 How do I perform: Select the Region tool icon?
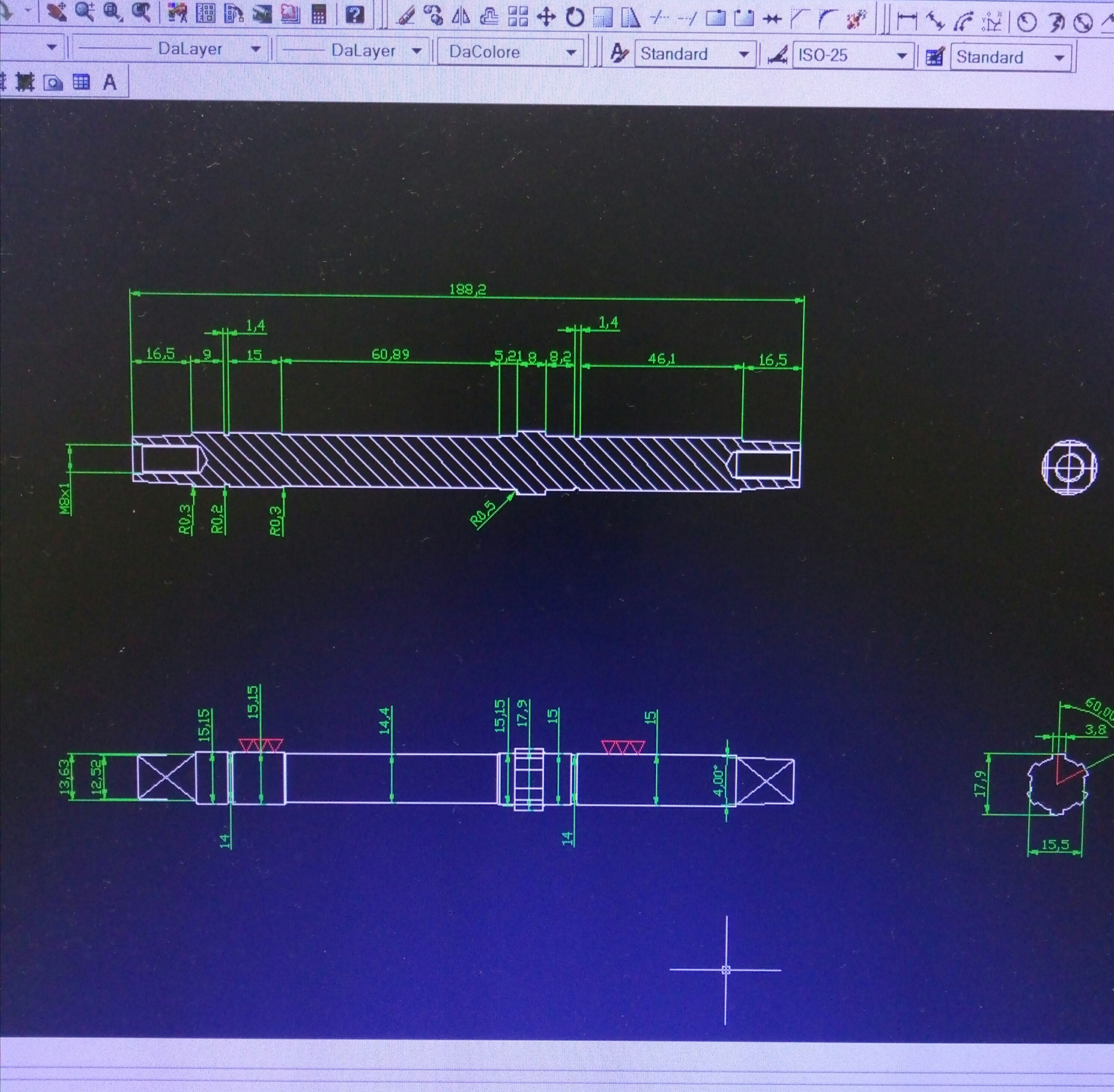click(x=53, y=82)
